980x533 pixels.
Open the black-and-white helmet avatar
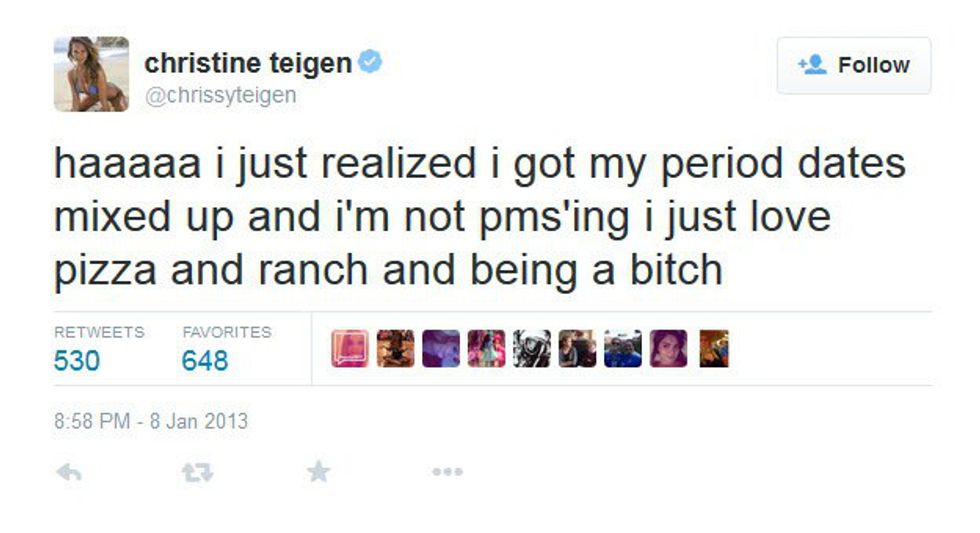[531, 348]
